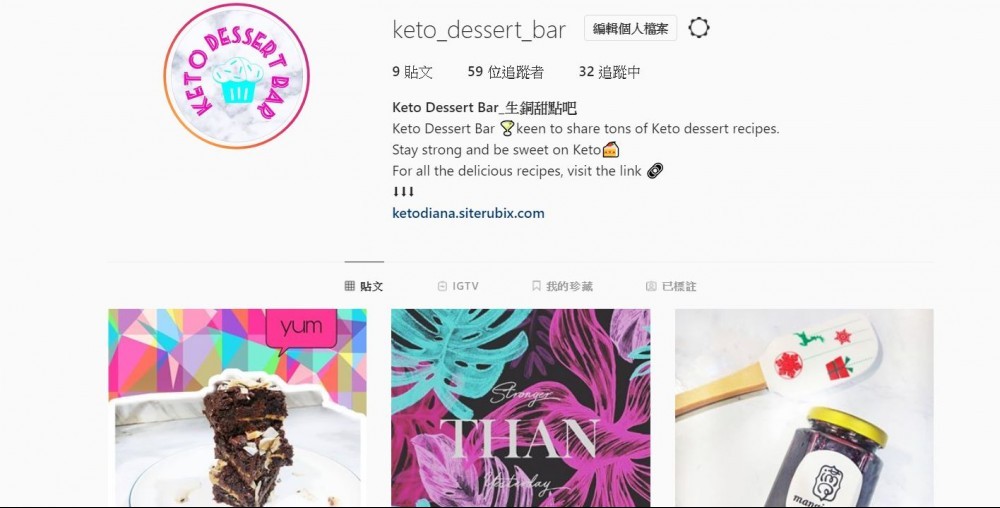Open the brownie stack 'yum' post

(x=237, y=408)
